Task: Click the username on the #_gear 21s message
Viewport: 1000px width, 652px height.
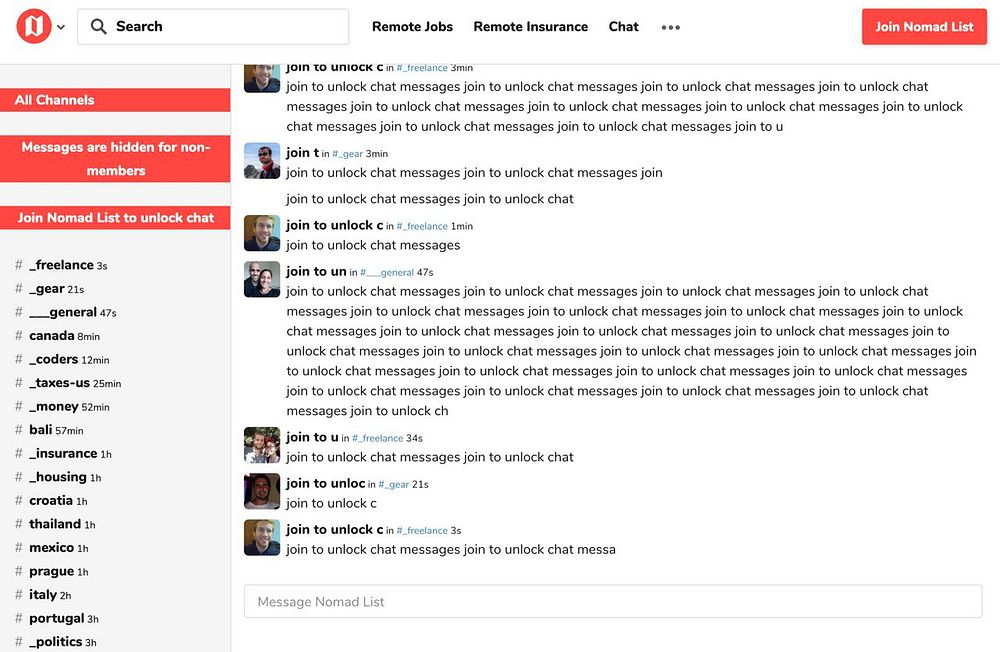Action: click(325, 483)
